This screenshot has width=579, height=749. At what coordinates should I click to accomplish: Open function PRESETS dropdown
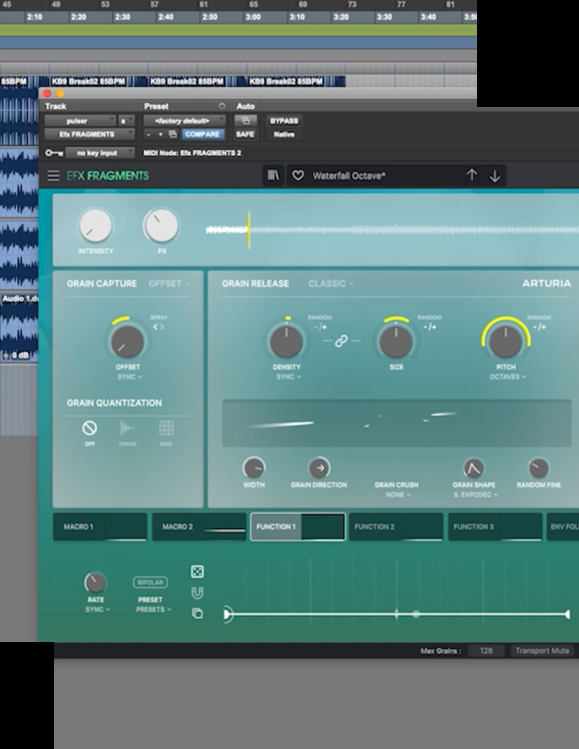click(x=153, y=610)
